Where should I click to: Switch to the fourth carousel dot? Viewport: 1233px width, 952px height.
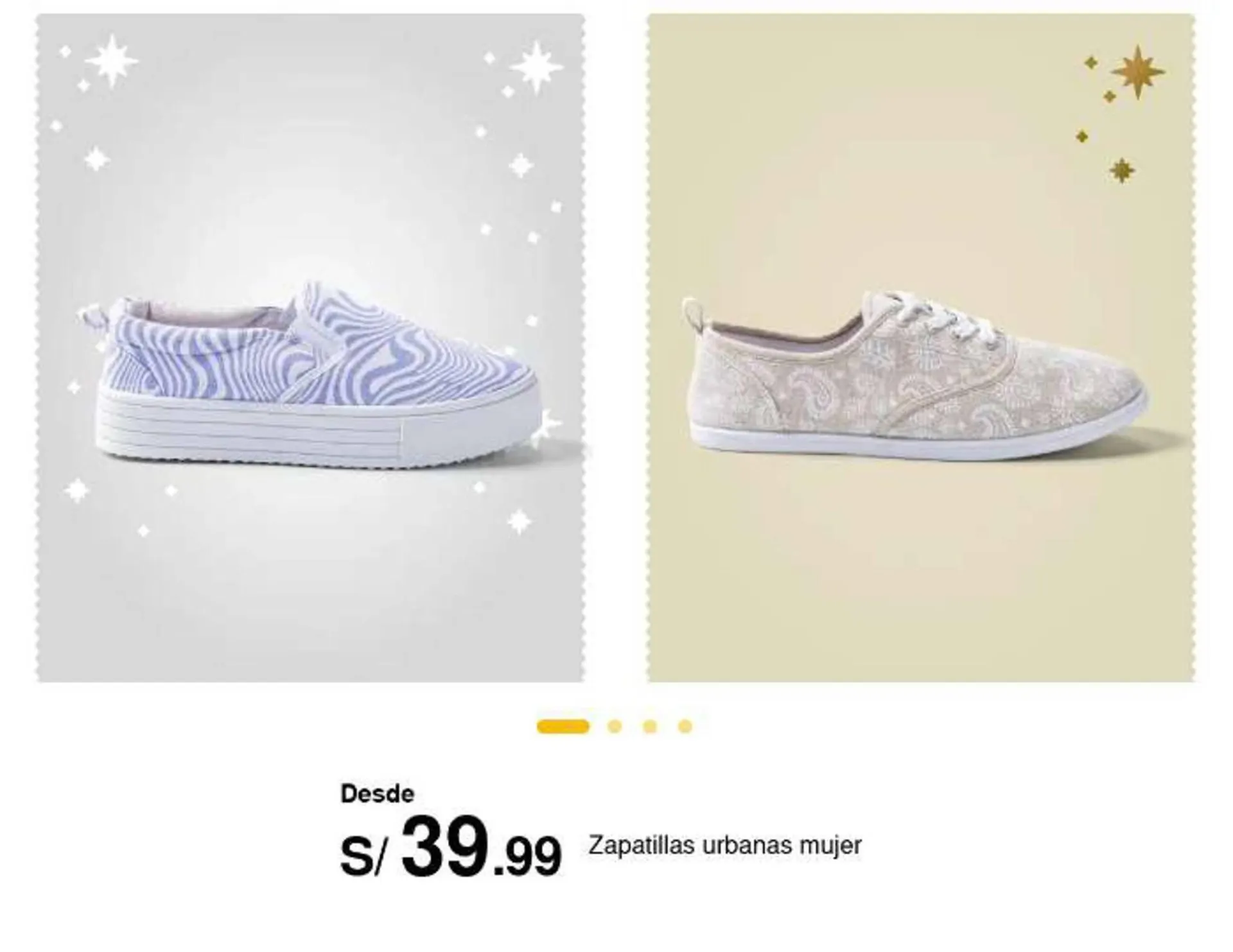(x=685, y=726)
